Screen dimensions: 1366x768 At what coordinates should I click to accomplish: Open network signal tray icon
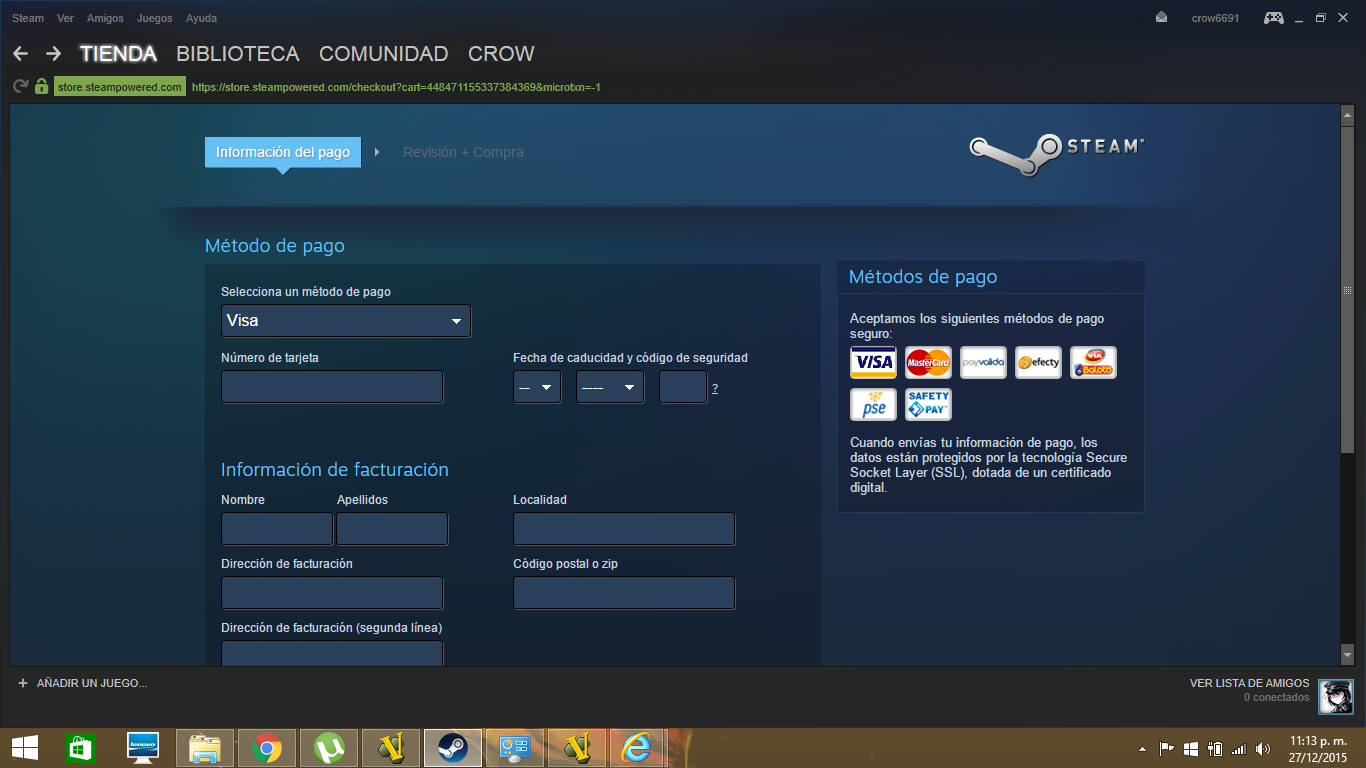click(x=1239, y=748)
